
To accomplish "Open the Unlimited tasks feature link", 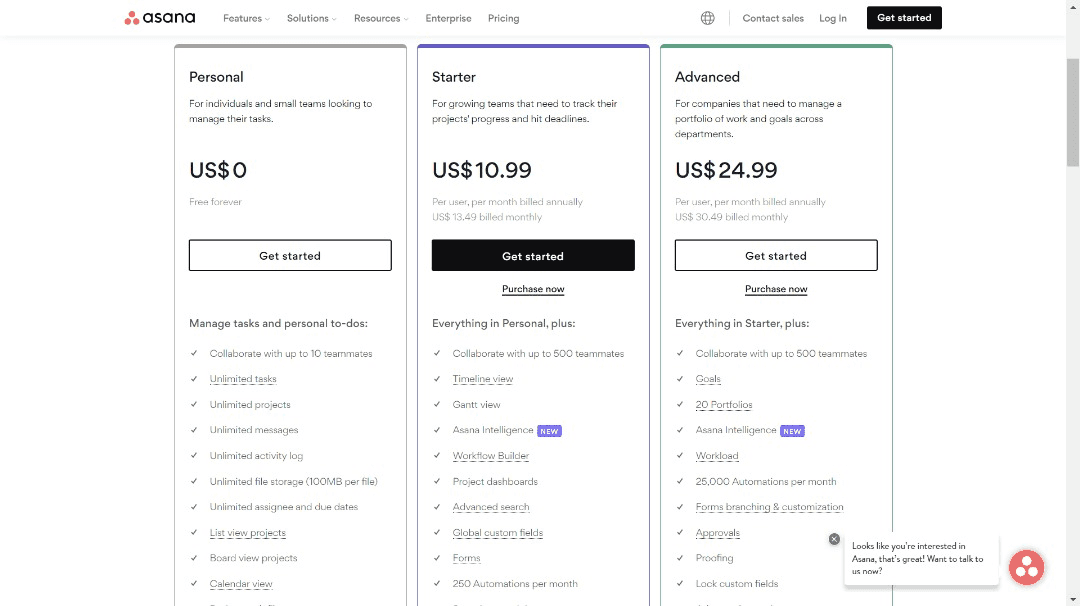I will tap(242, 379).
